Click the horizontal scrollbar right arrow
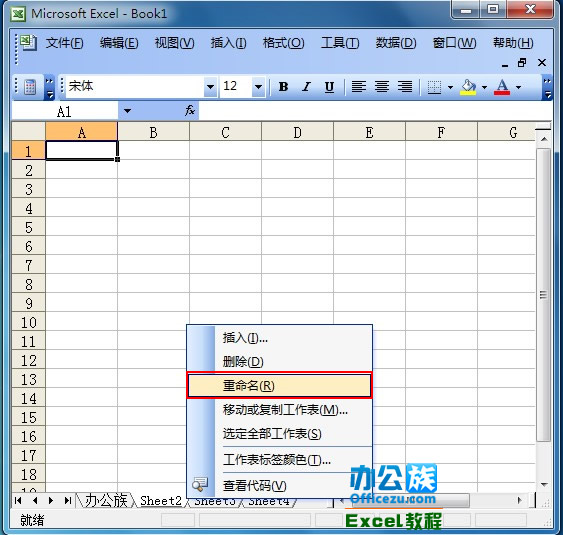563x535 pixels. pyautogui.click(x=519, y=500)
